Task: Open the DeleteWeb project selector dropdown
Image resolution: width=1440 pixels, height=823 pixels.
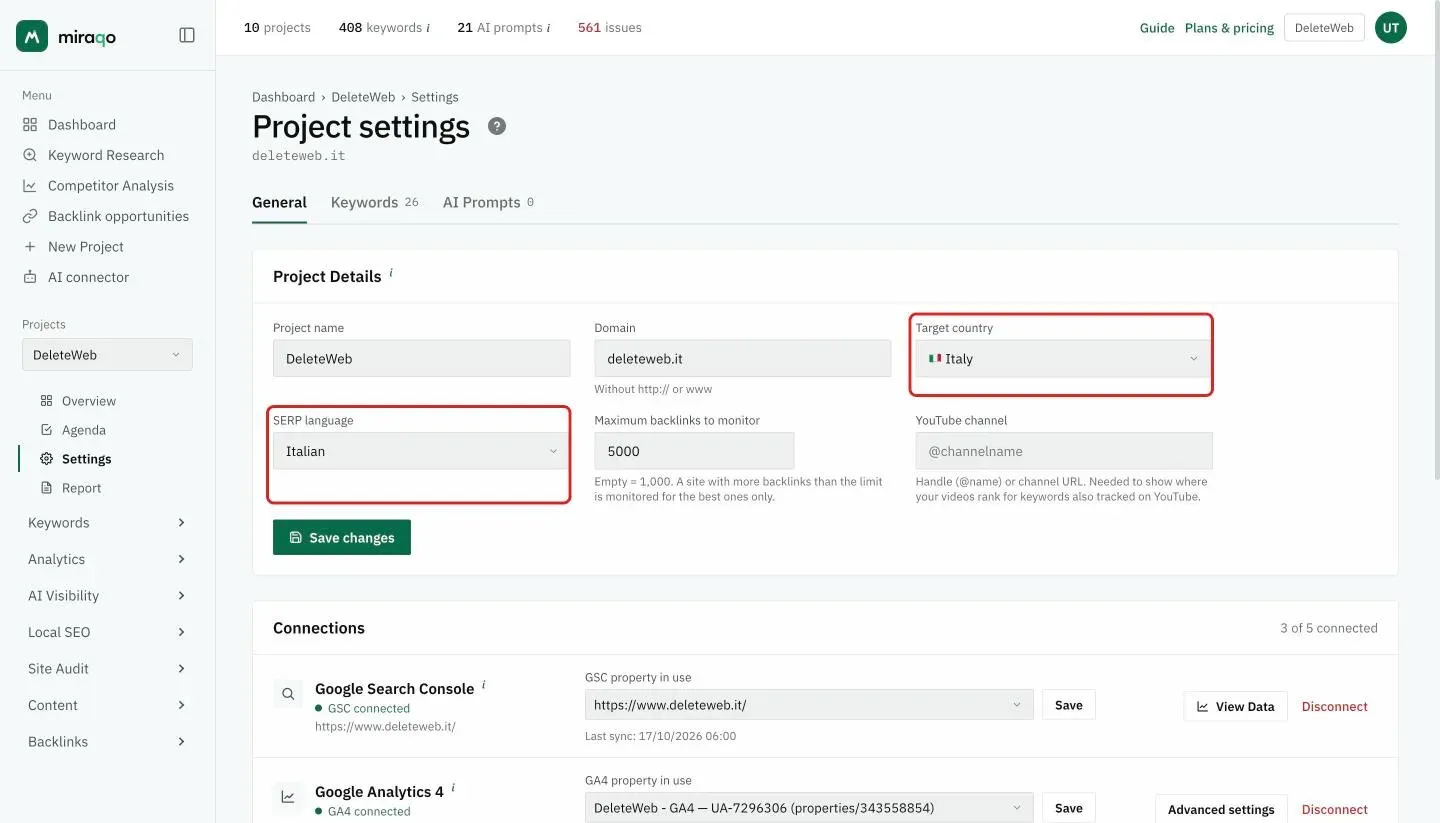Action: [107, 355]
